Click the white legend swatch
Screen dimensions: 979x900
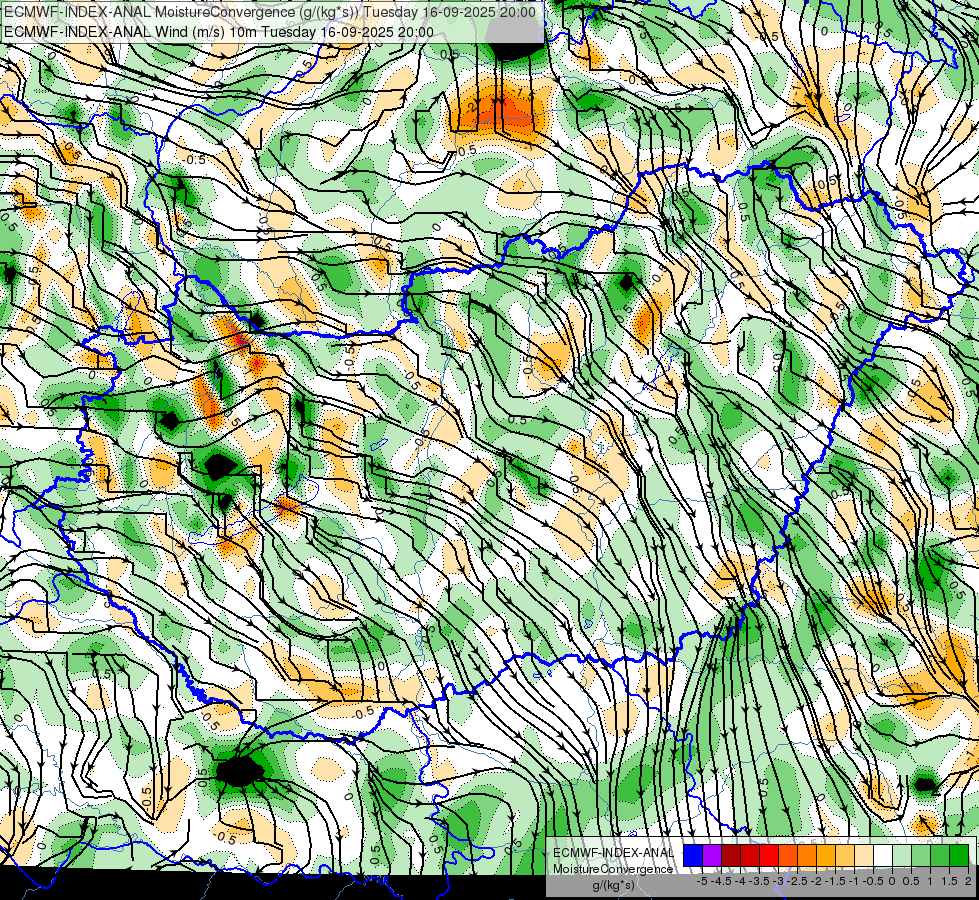click(883, 856)
